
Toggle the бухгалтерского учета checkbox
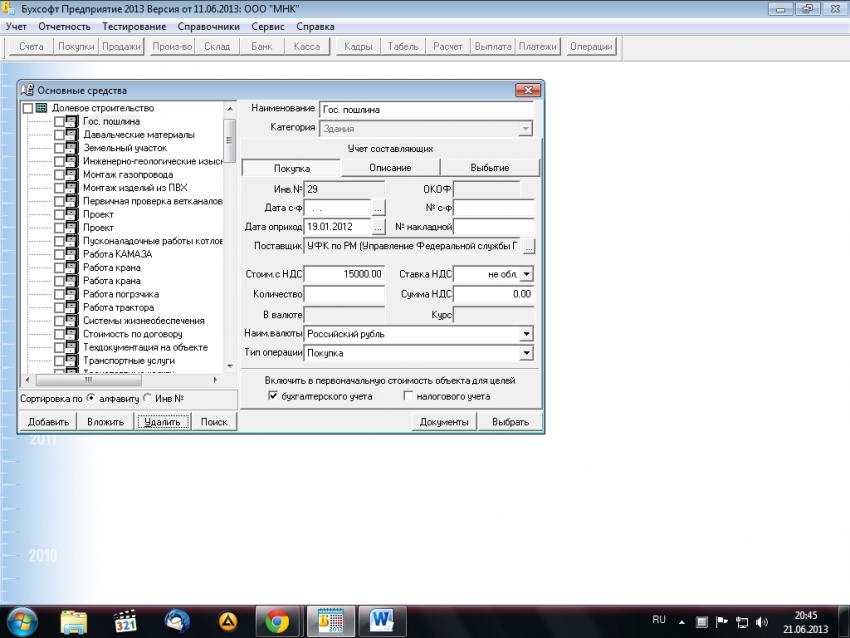tap(273, 397)
